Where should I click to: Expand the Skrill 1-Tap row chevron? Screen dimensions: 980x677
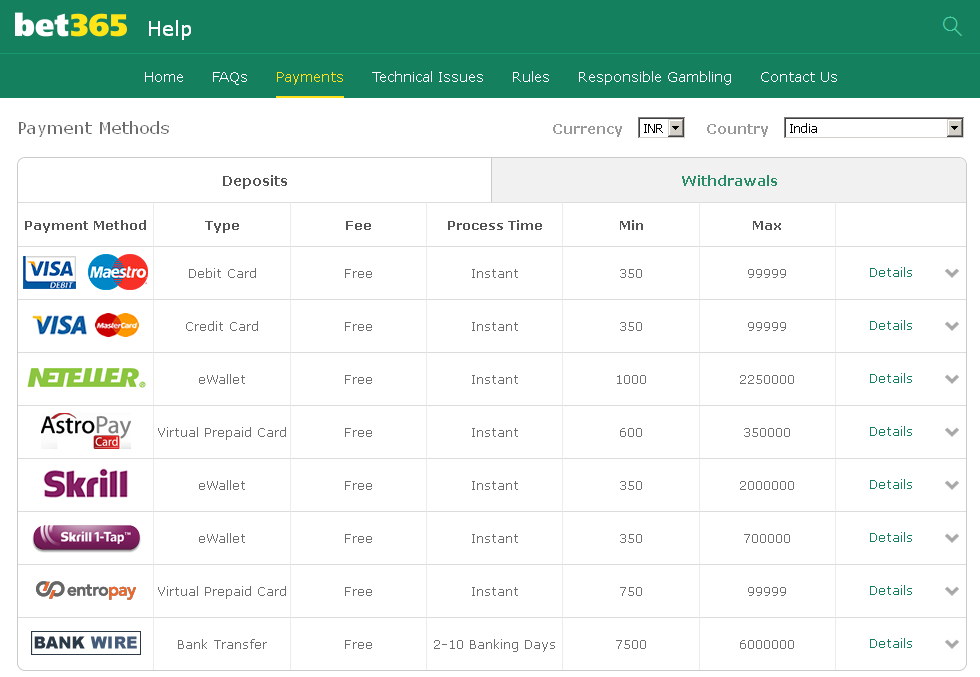coord(952,538)
